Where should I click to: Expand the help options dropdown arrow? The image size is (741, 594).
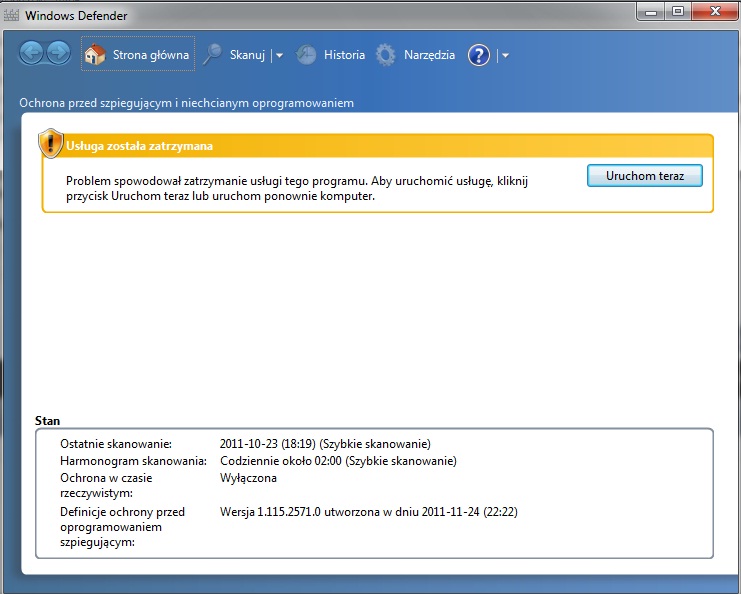point(505,56)
